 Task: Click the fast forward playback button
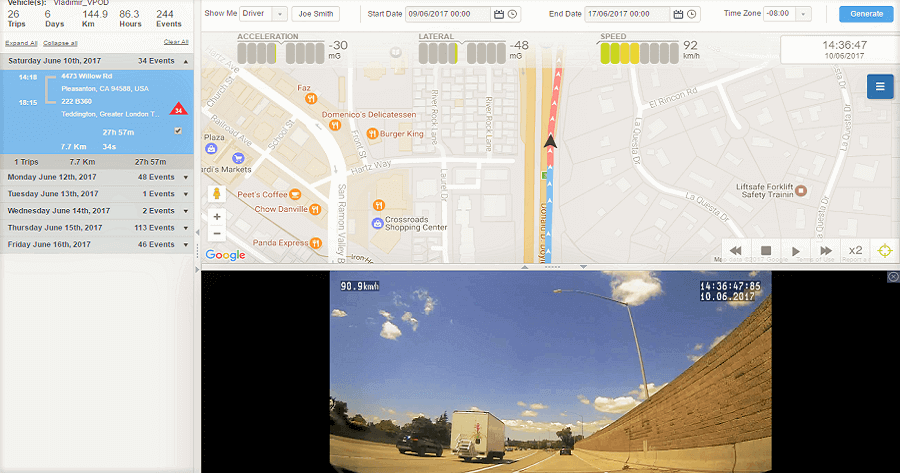825,251
